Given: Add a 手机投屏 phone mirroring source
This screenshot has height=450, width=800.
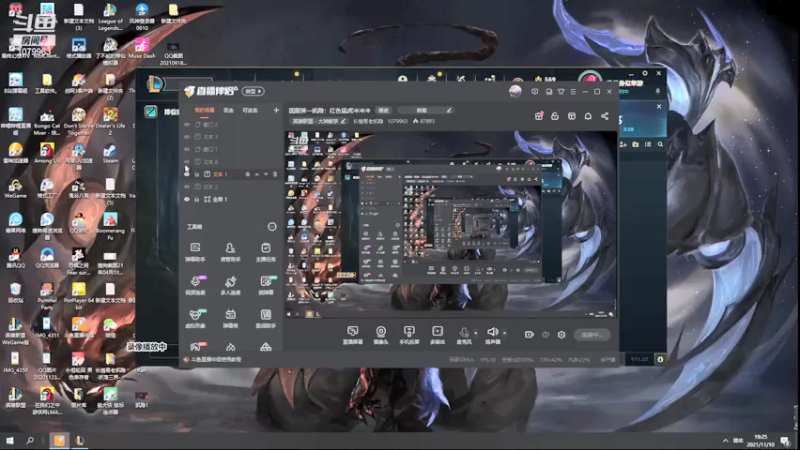Looking at the screenshot, I should [409, 335].
